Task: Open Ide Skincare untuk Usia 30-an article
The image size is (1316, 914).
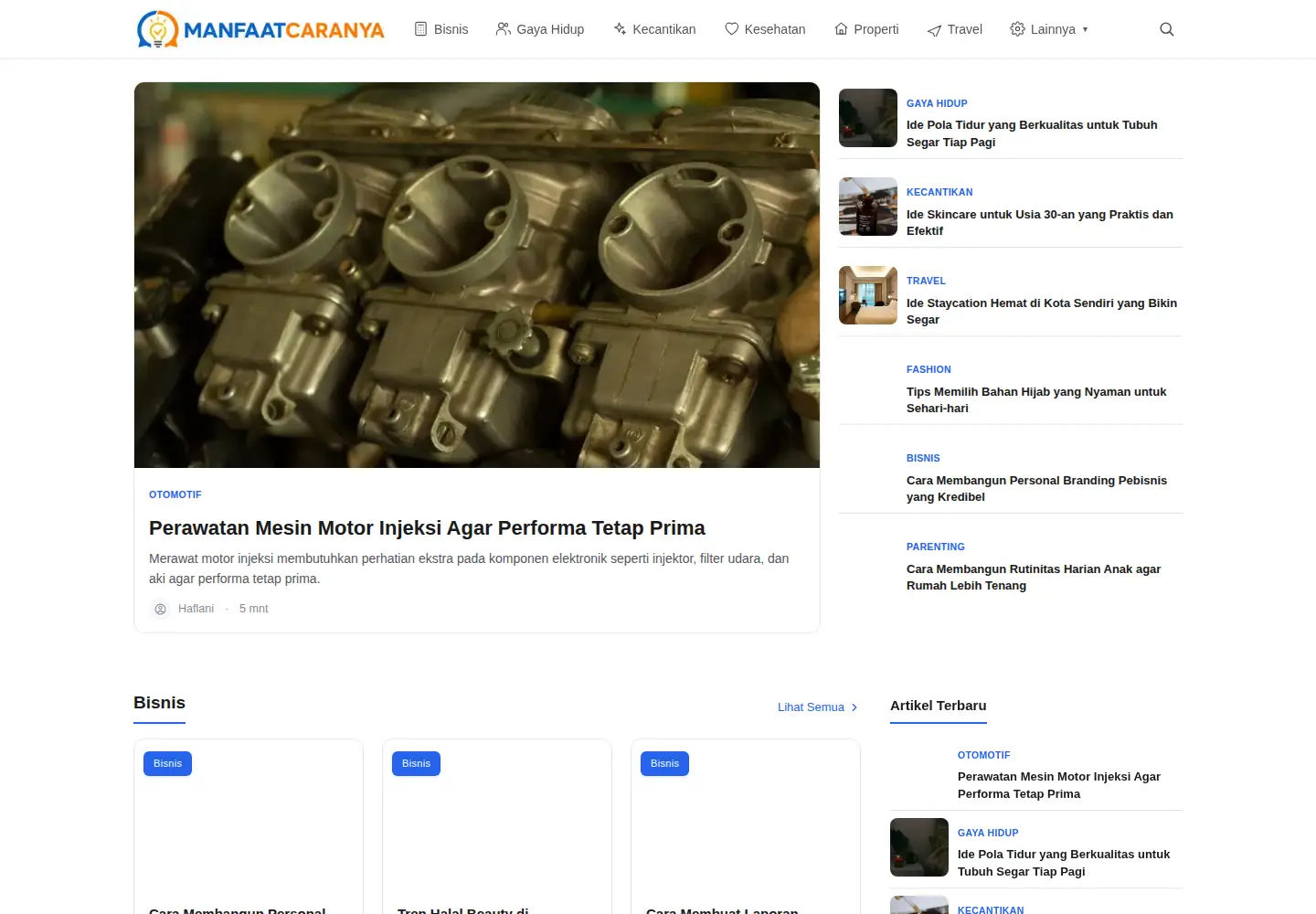Action: 1040,222
